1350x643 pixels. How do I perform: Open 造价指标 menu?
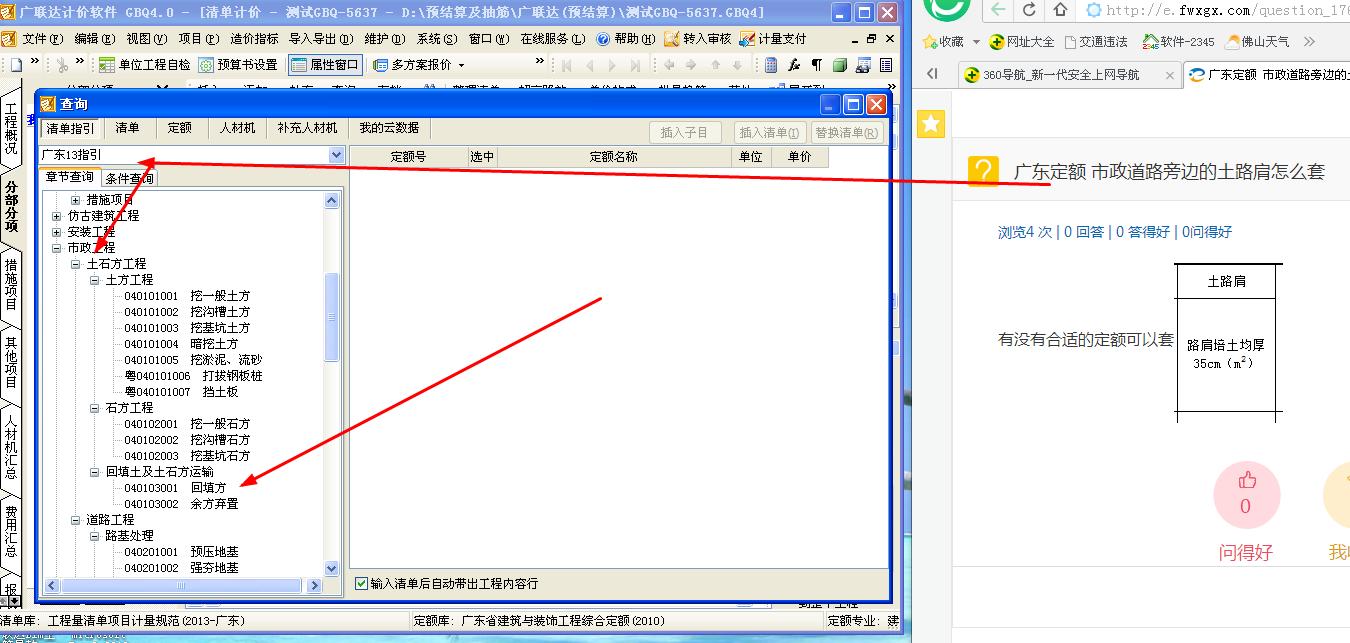pyautogui.click(x=255, y=39)
